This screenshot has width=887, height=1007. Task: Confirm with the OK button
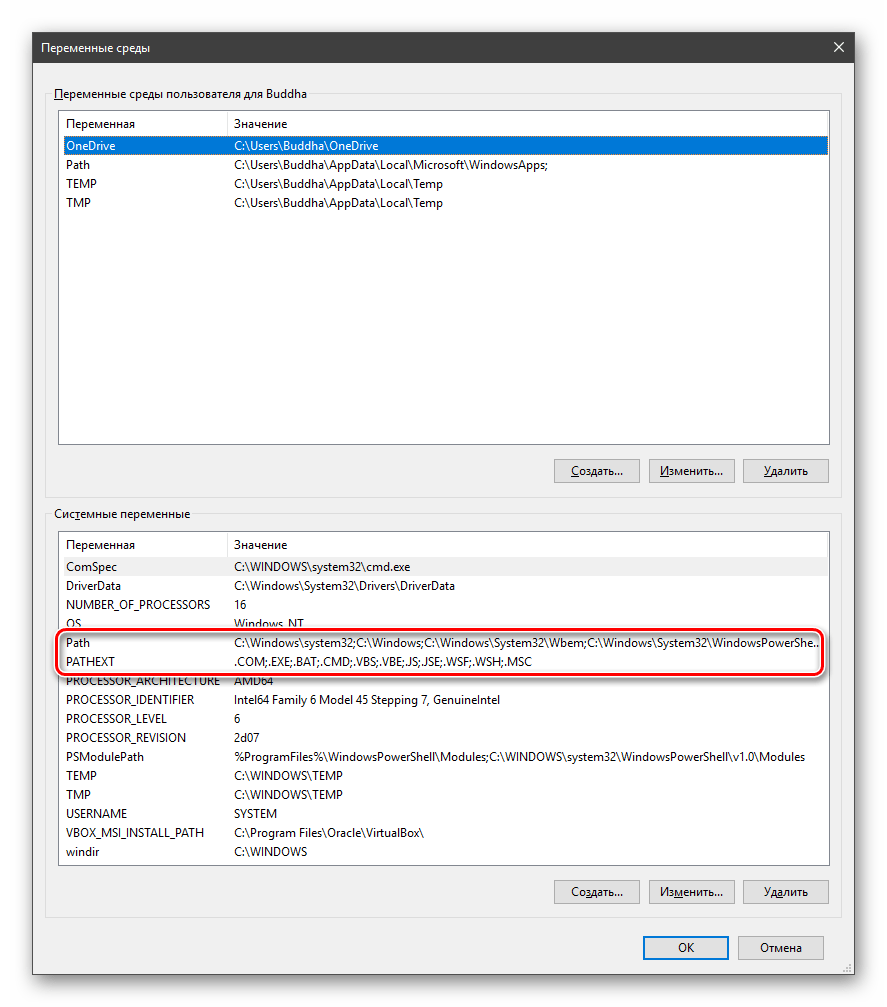tap(685, 948)
